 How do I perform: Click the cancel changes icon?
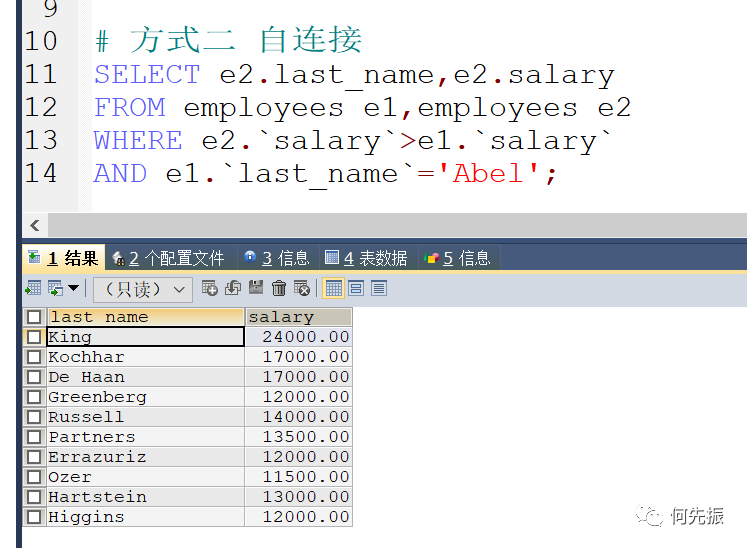point(302,288)
